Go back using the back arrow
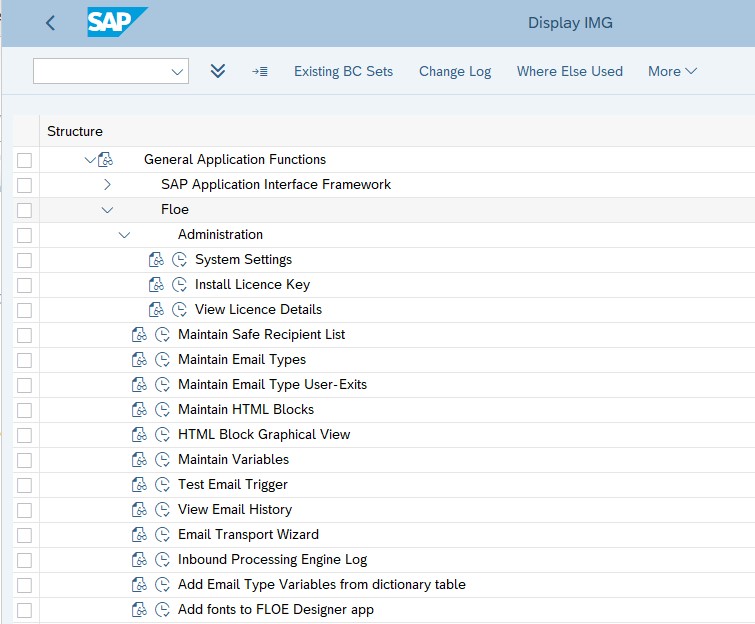Image resolution: width=755 pixels, height=624 pixels. (51, 23)
